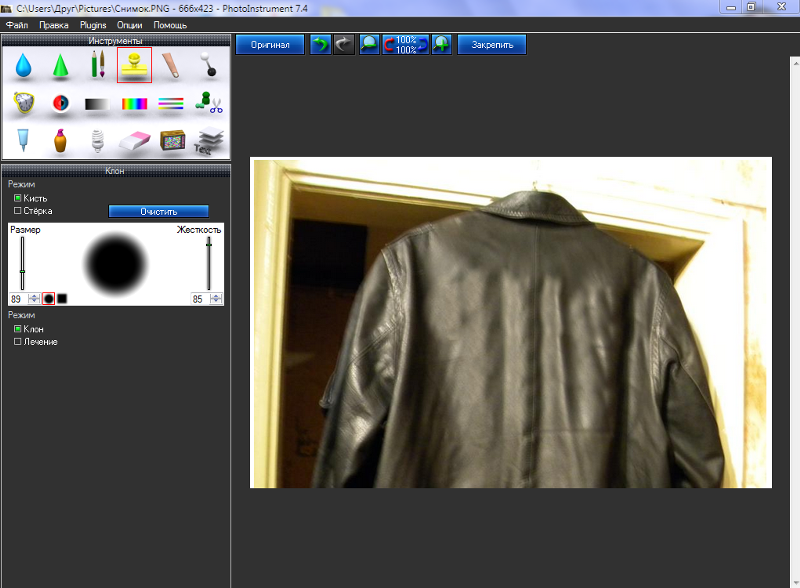Screen dimensions: 800x588
Task: Choose the square brush shape
Action: 62,299
